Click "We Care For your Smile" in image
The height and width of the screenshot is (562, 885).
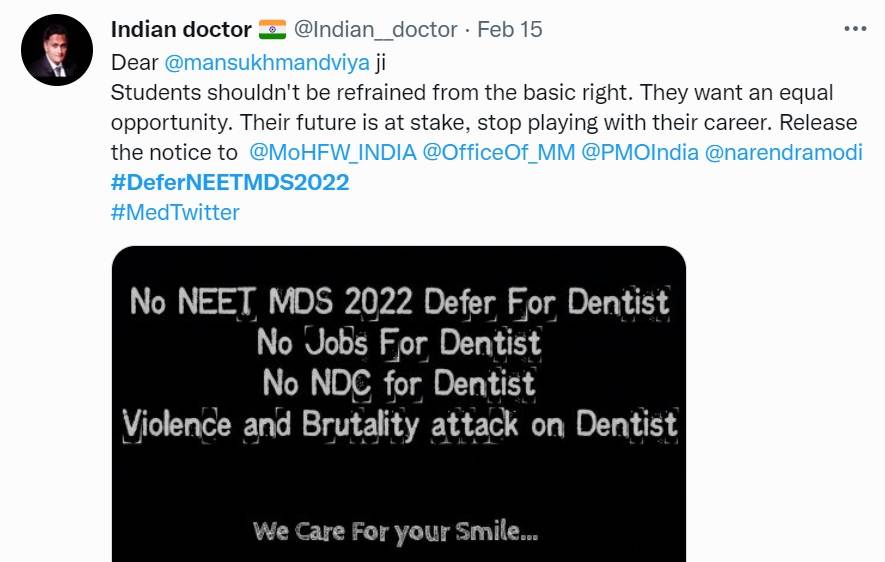(396, 530)
